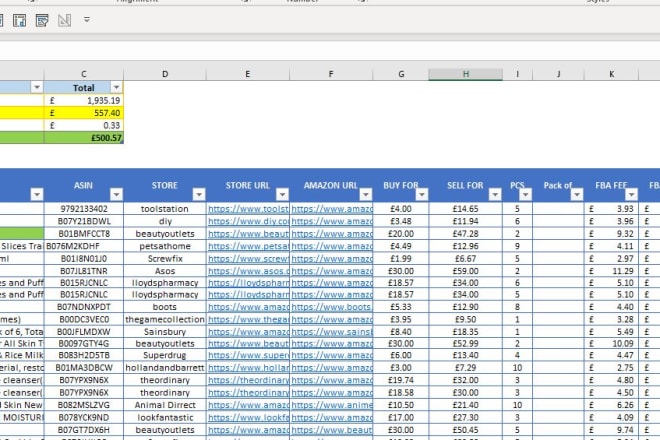
Task: Select the Asos store cell
Action: 165,271
